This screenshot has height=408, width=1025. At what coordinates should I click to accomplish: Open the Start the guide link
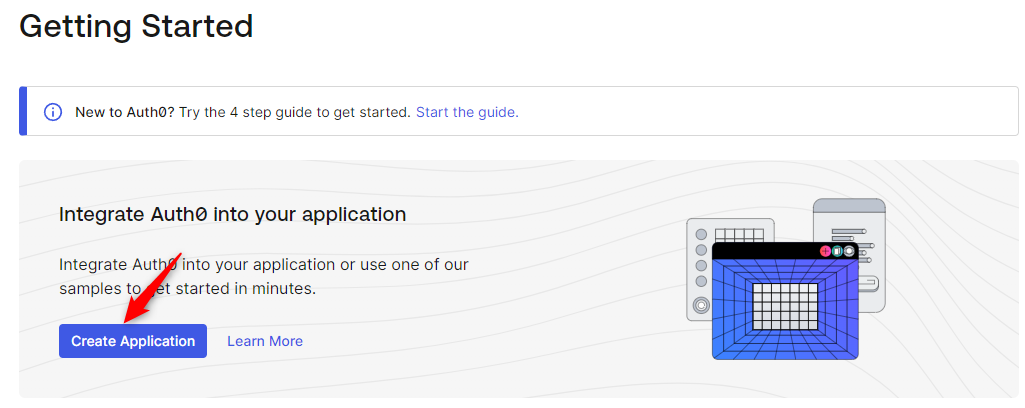467,112
